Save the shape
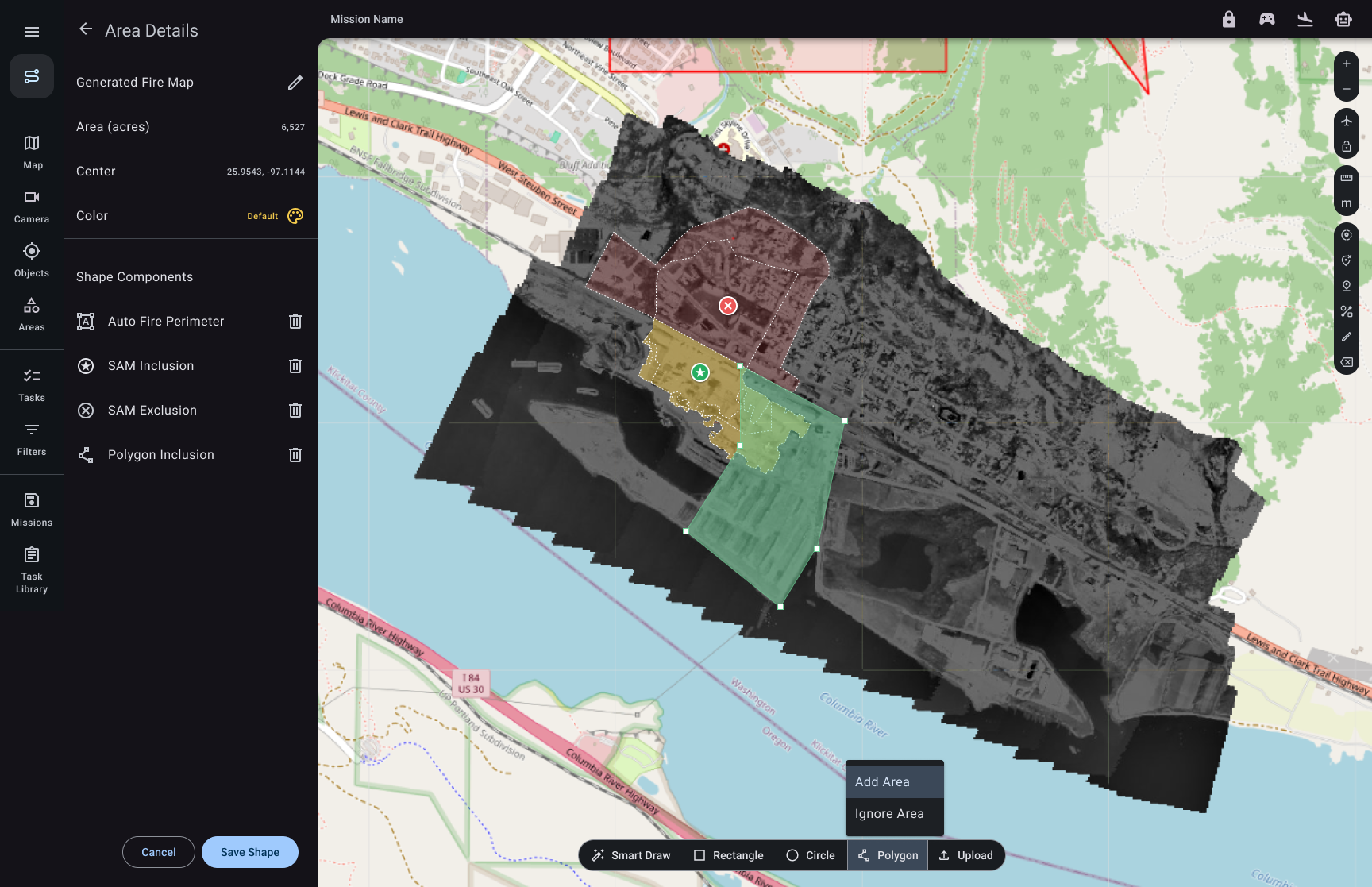This screenshot has height=887, width=1372. coord(250,852)
